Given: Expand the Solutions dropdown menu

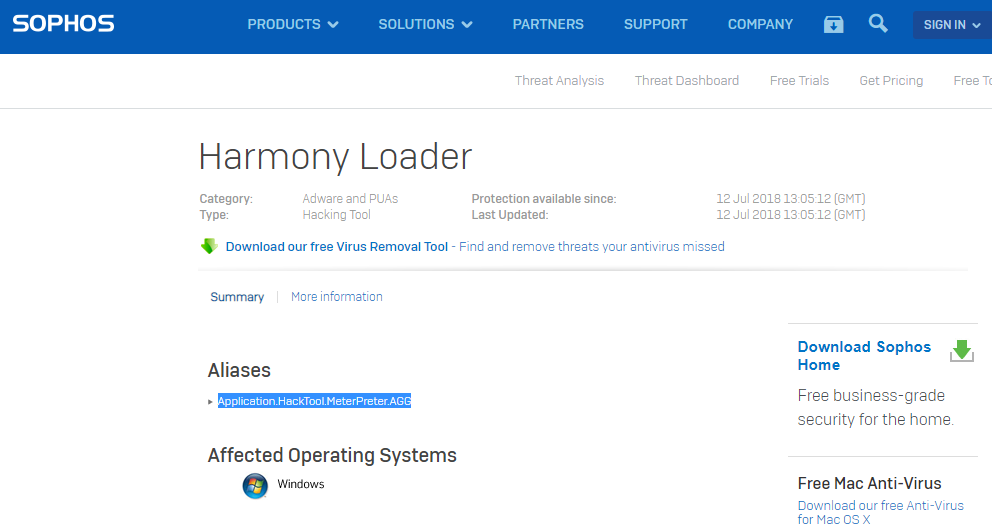Looking at the screenshot, I should coord(425,25).
